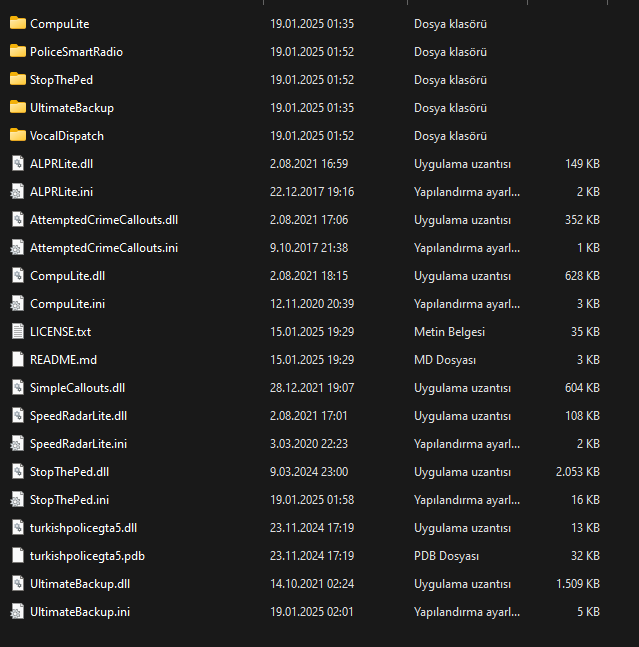Select LICENSE.txt file name
The width and height of the screenshot is (639, 647).
point(61,332)
